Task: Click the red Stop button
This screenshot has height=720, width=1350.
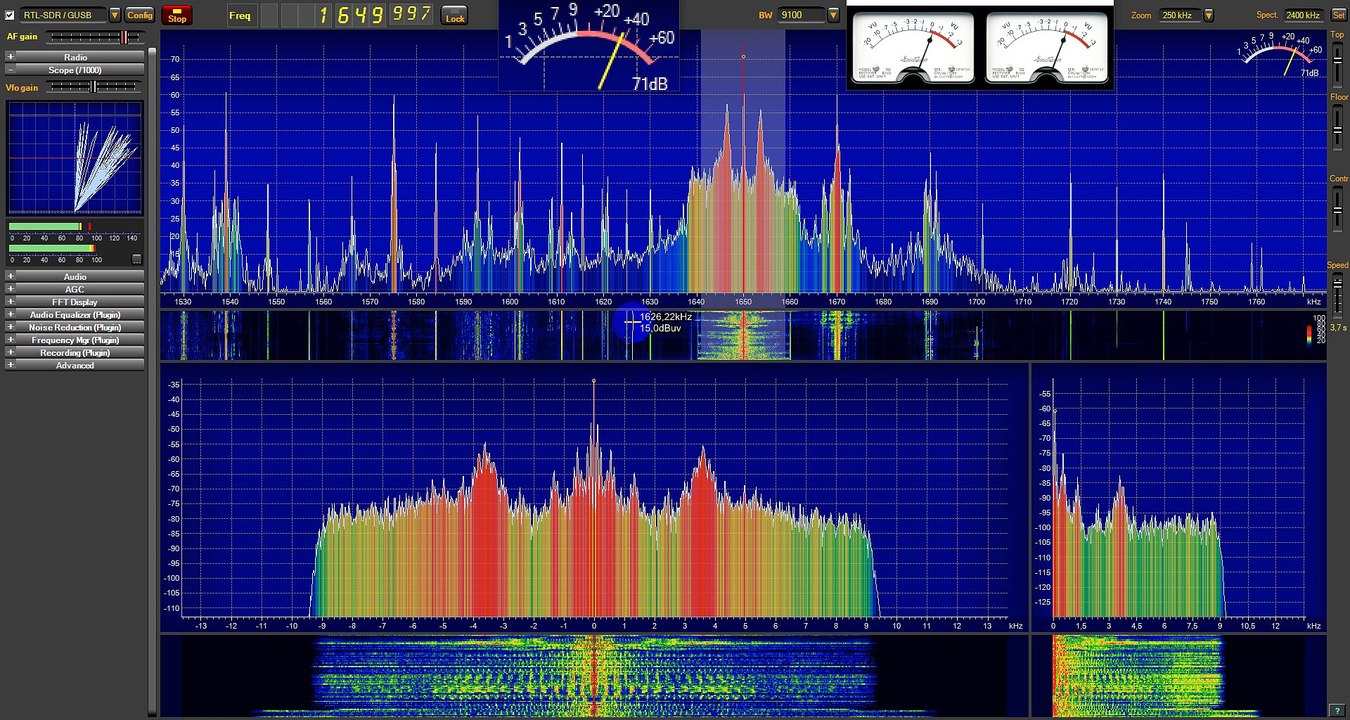Action: tap(176, 15)
